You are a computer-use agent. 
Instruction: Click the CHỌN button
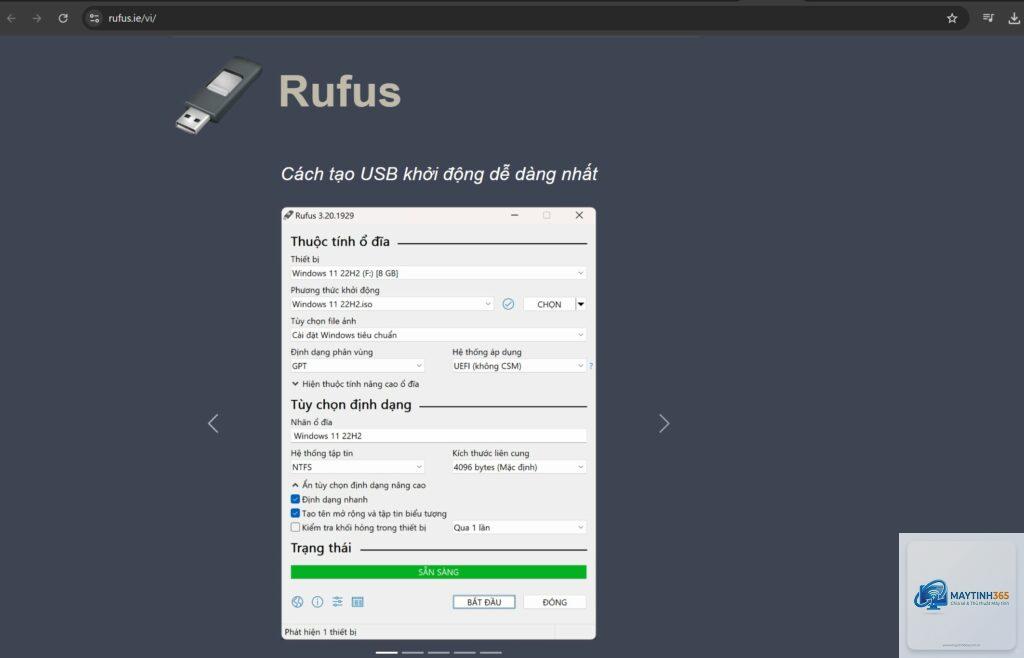click(x=549, y=304)
